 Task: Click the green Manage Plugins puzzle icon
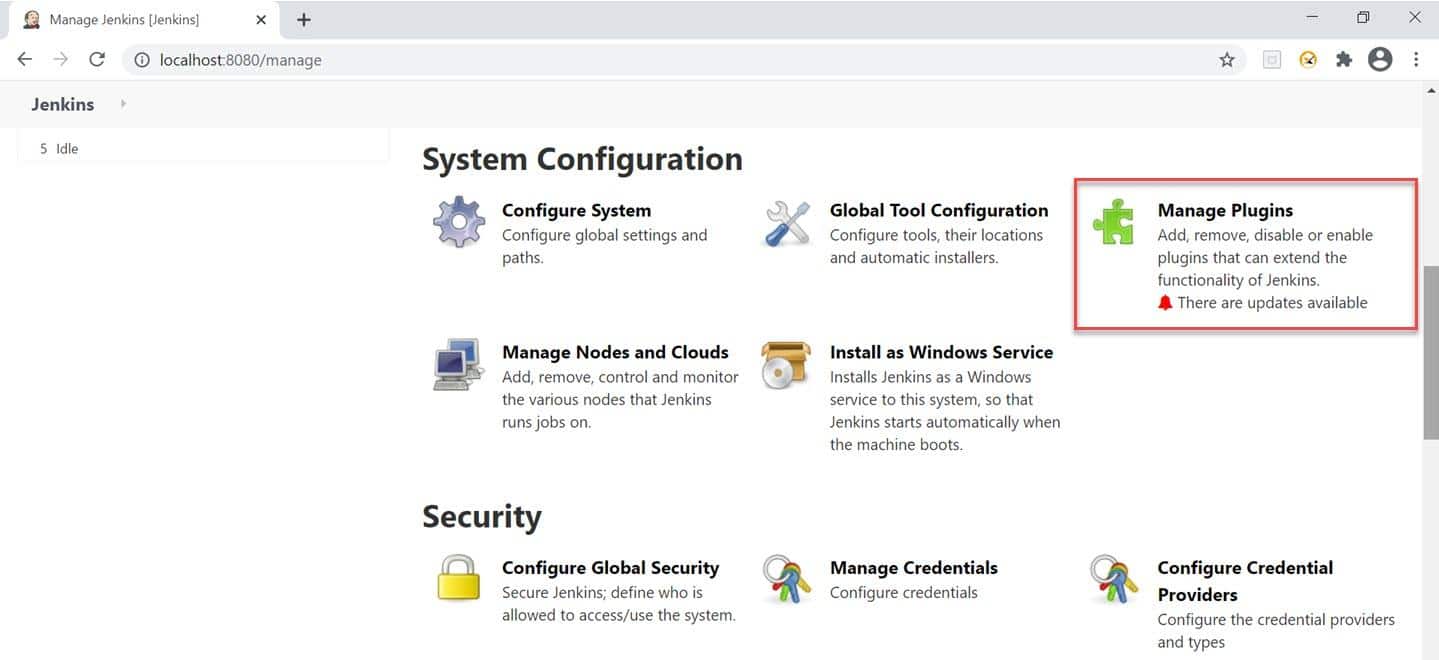[1113, 222]
